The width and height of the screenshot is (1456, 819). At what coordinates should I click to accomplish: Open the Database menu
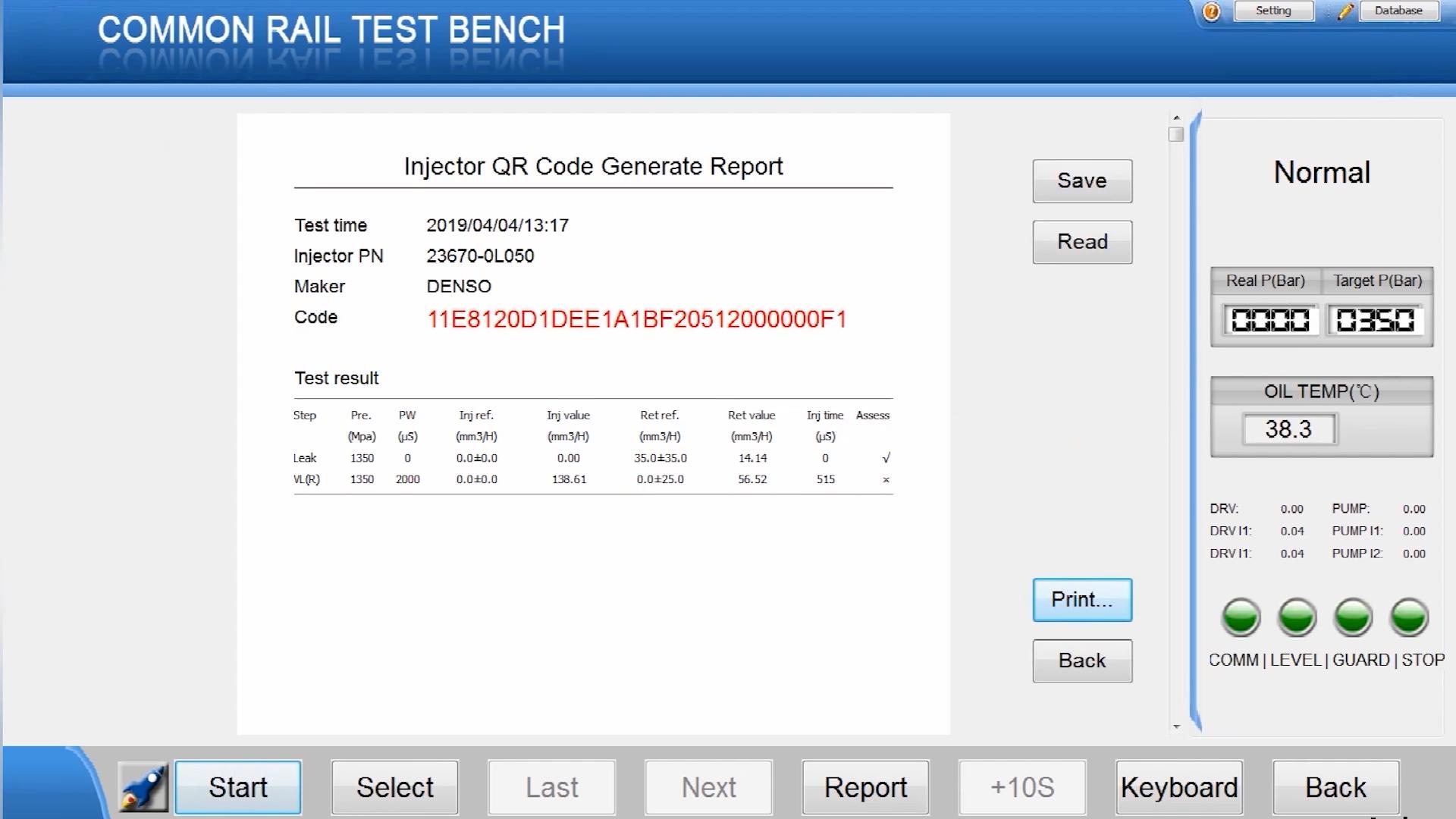(1398, 11)
